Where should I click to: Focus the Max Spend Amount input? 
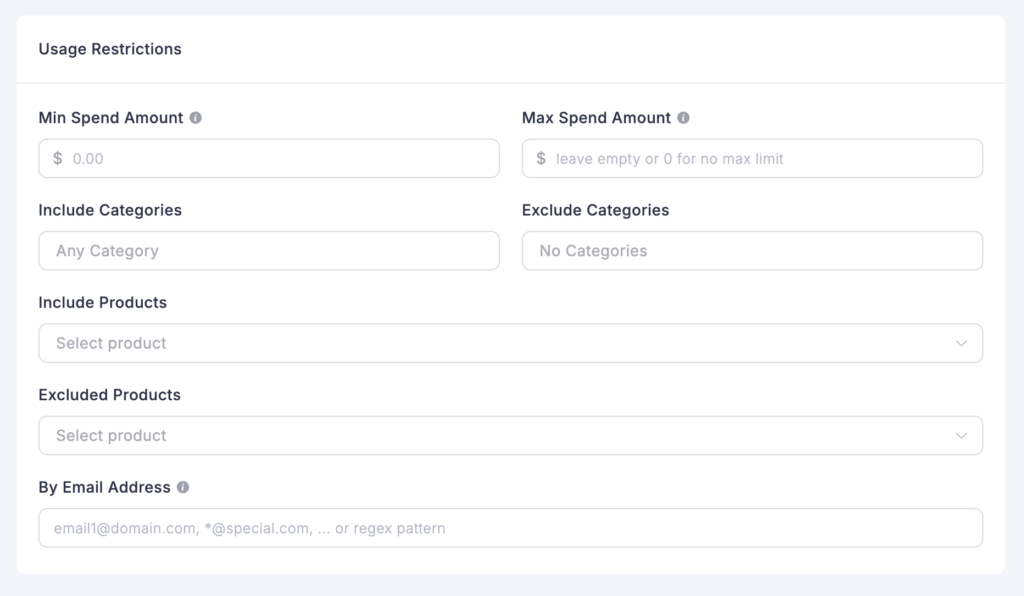point(762,158)
